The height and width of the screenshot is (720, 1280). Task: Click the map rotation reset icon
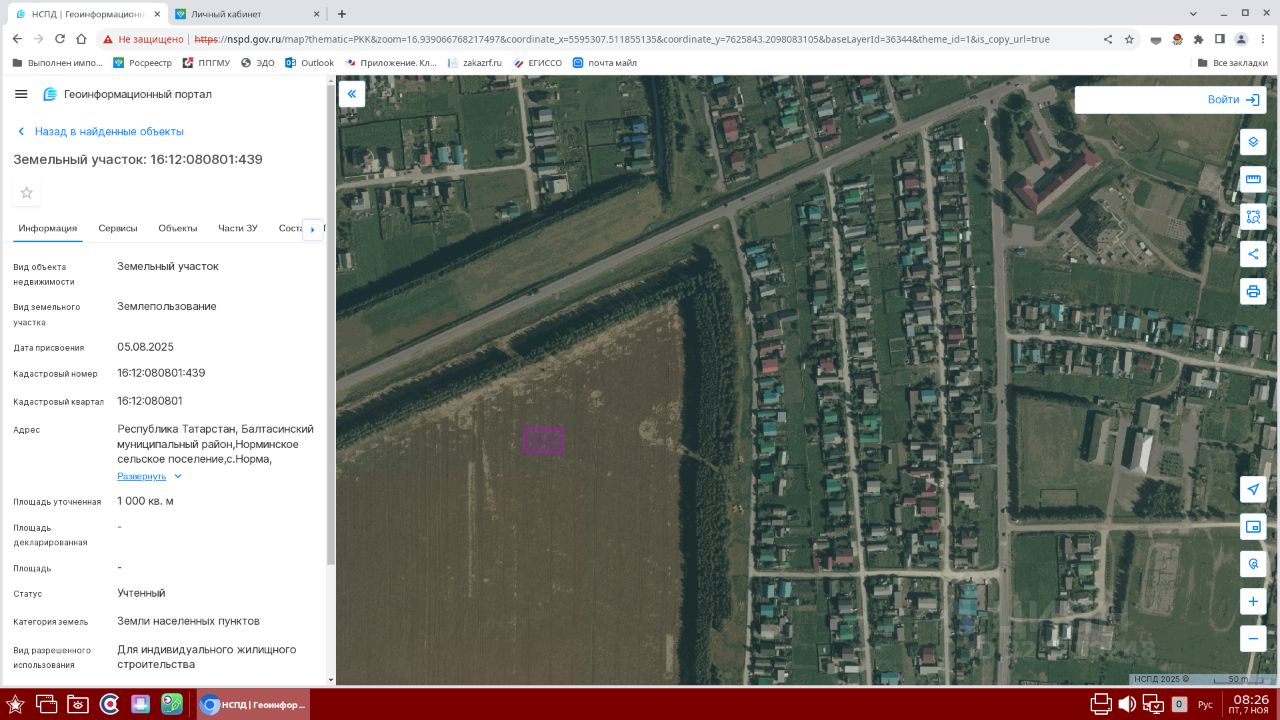(1253, 564)
